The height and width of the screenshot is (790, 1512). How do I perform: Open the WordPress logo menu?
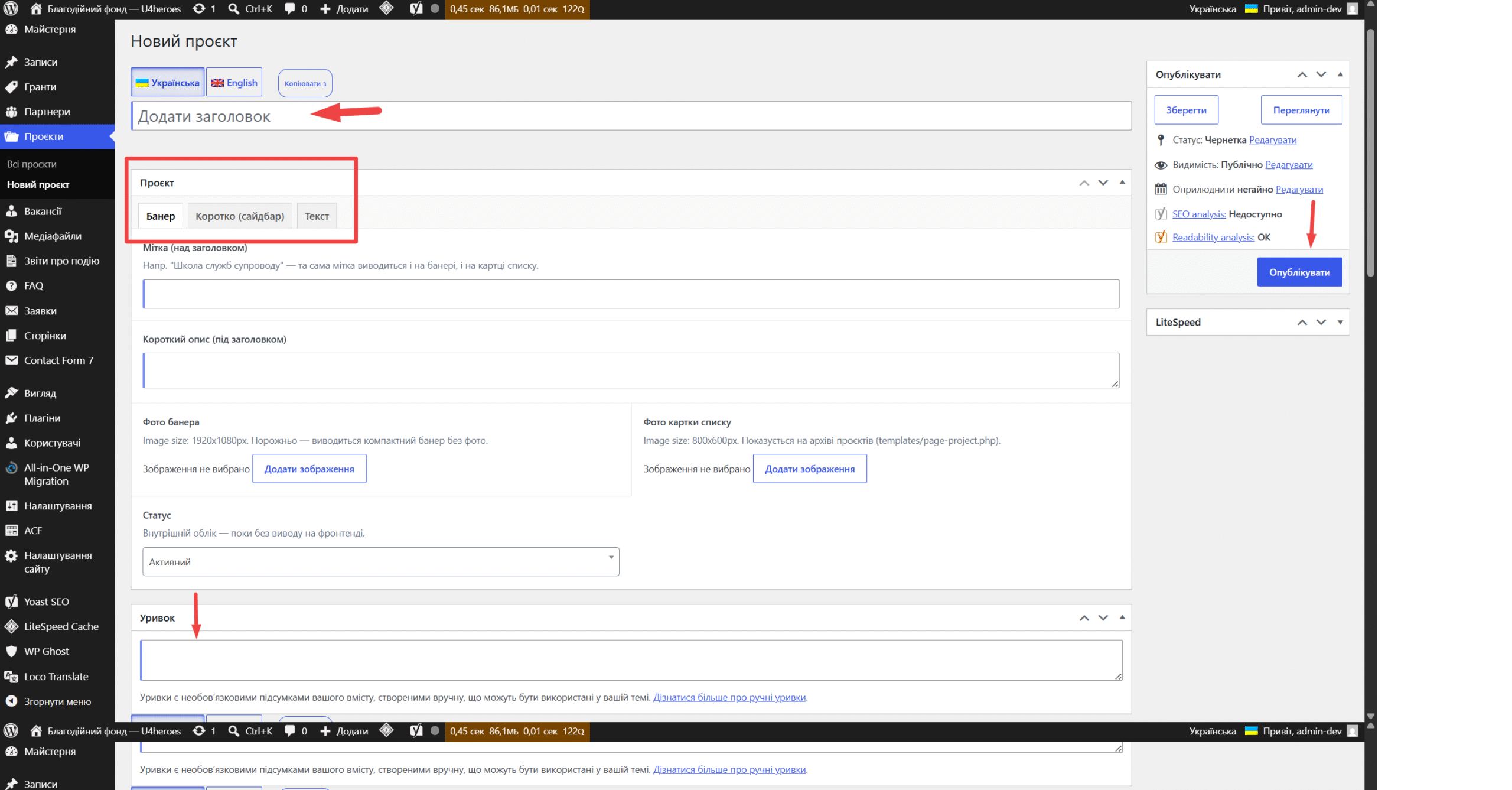(11, 9)
